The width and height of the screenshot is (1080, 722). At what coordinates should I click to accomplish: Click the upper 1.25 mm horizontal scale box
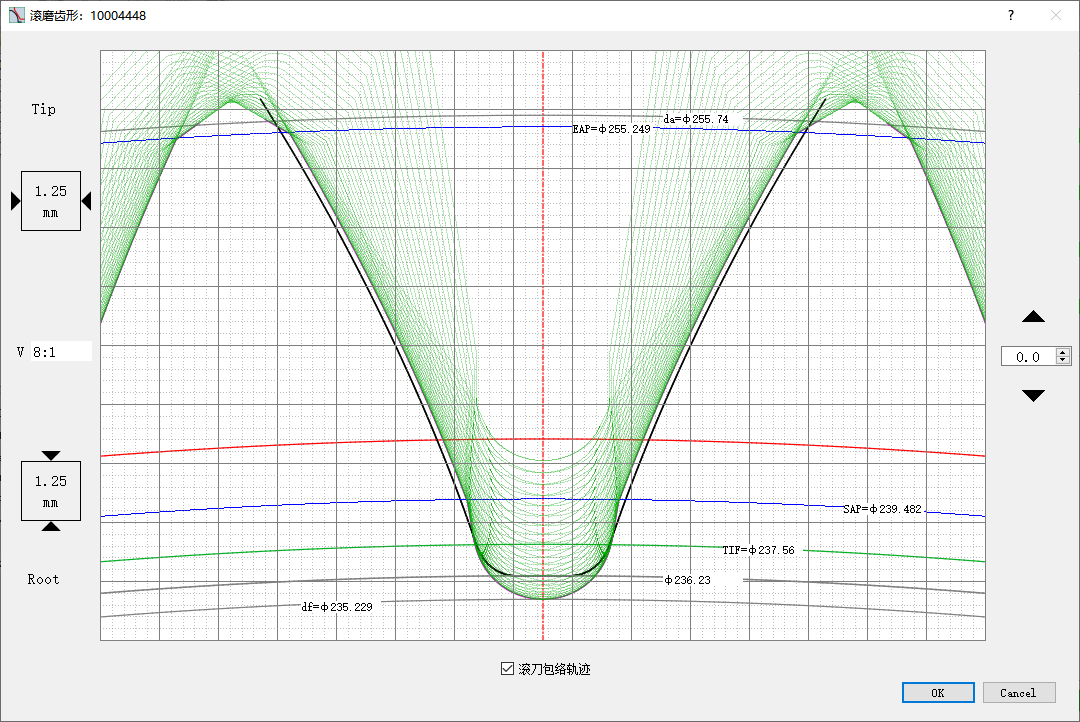[51, 201]
